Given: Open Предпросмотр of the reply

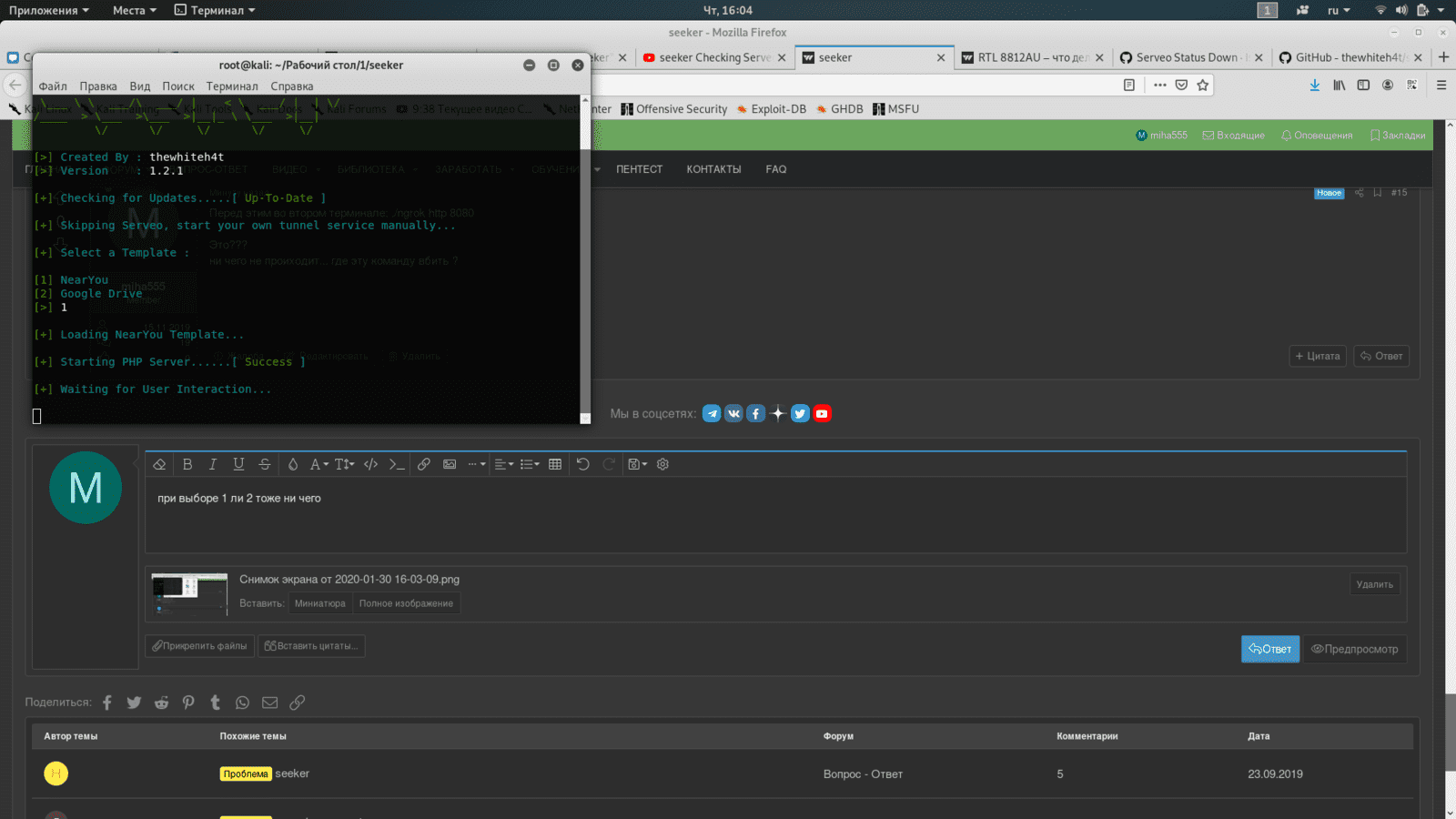Looking at the screenshot, I should [x=1355, y=649].
